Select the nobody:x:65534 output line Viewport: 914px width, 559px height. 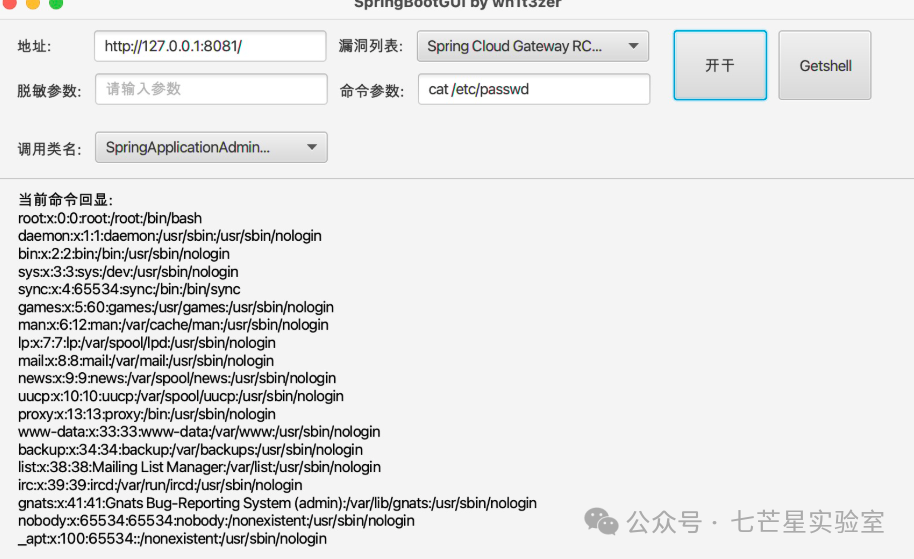click(216, 521)
